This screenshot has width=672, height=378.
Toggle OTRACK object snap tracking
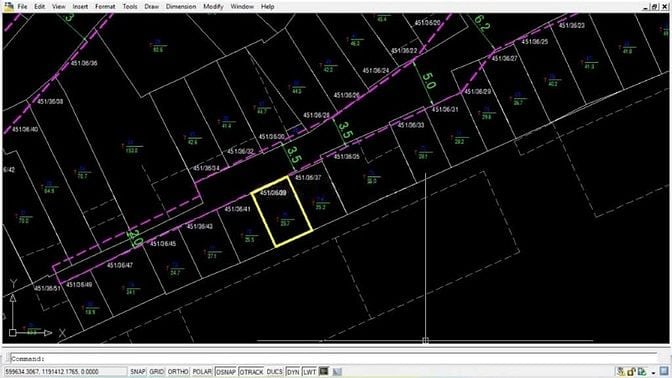(x=251, y=372)
